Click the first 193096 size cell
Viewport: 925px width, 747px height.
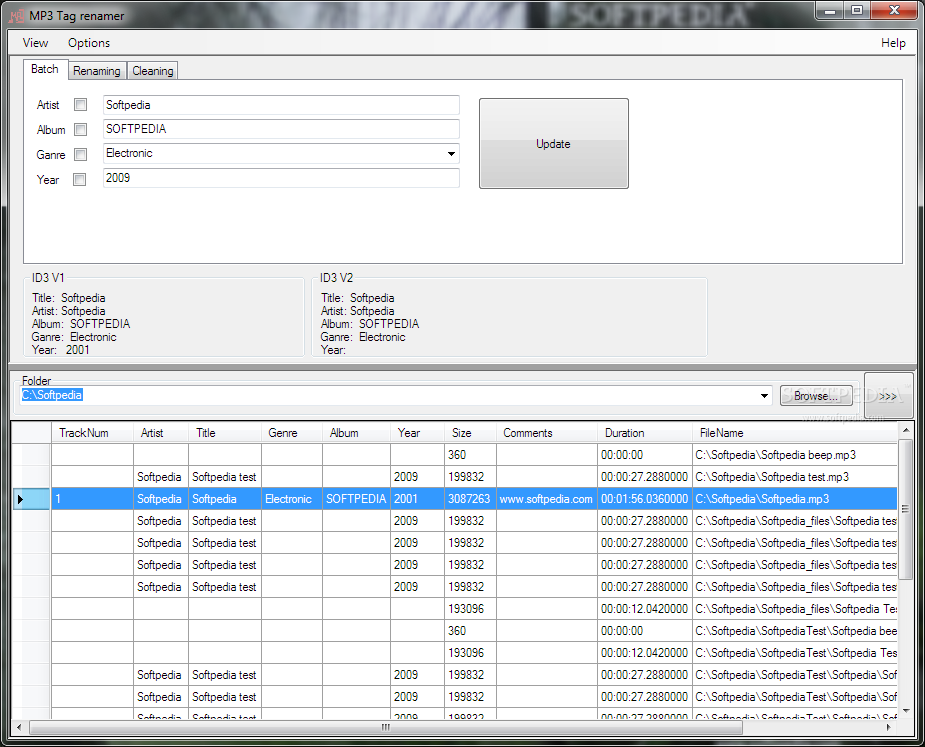point(470,609)
